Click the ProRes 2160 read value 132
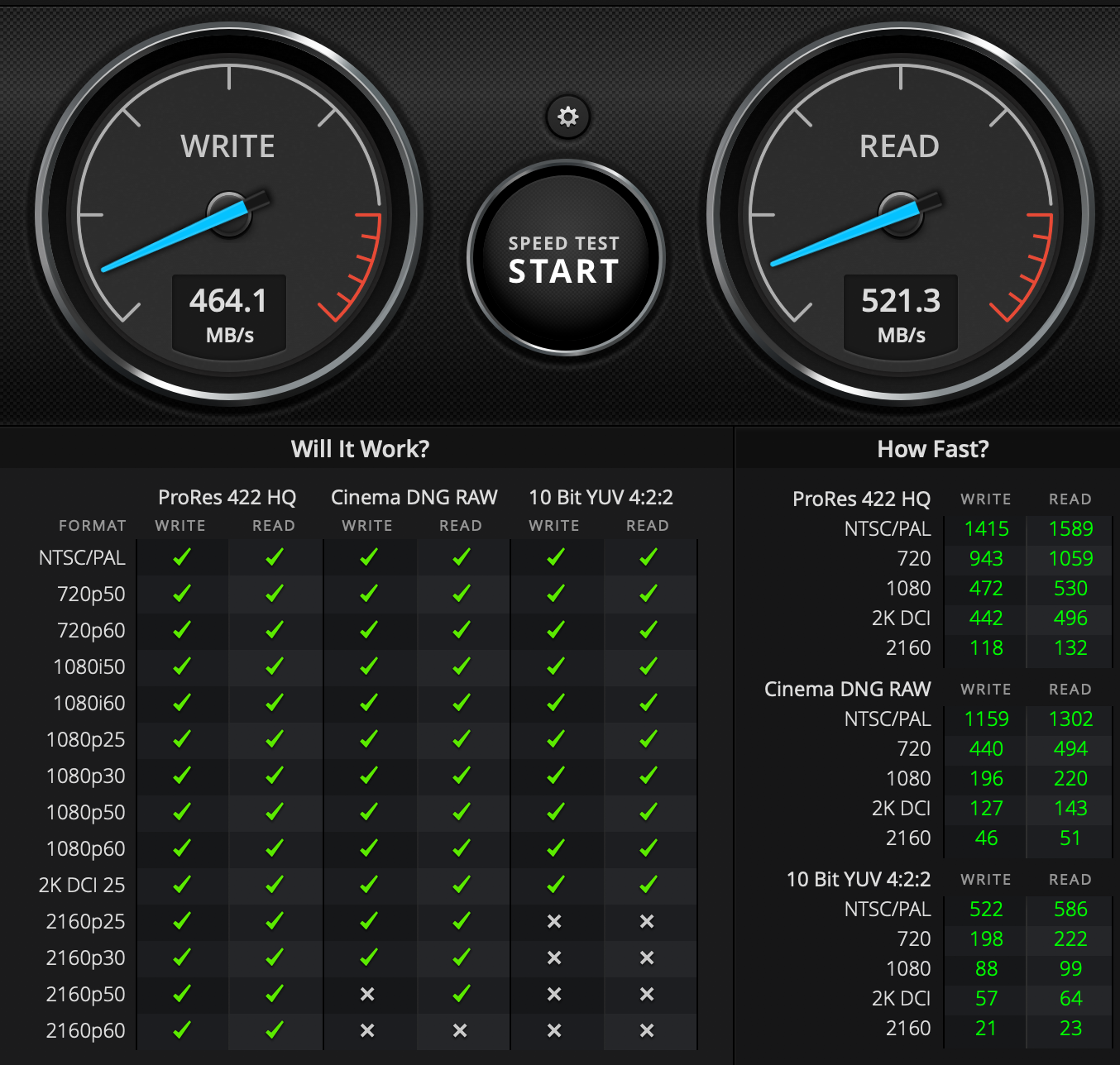The width and height of the screenshot is (1120, 1065). [1071, 647]
